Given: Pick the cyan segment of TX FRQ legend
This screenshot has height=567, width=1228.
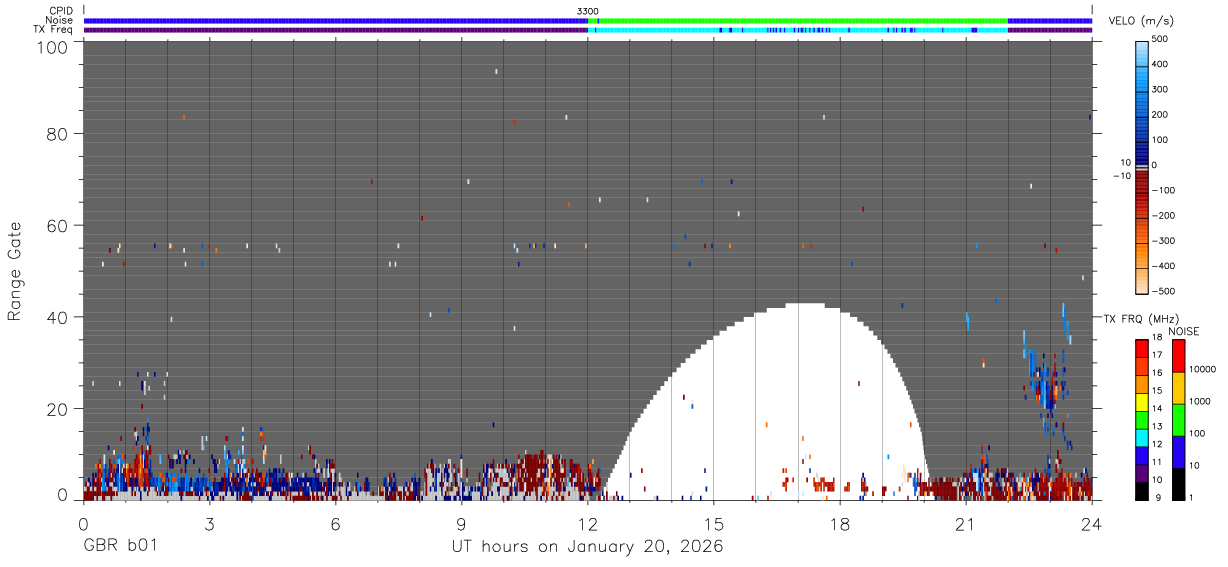Looking at the screenshot, I should [x=1142, y=437].
